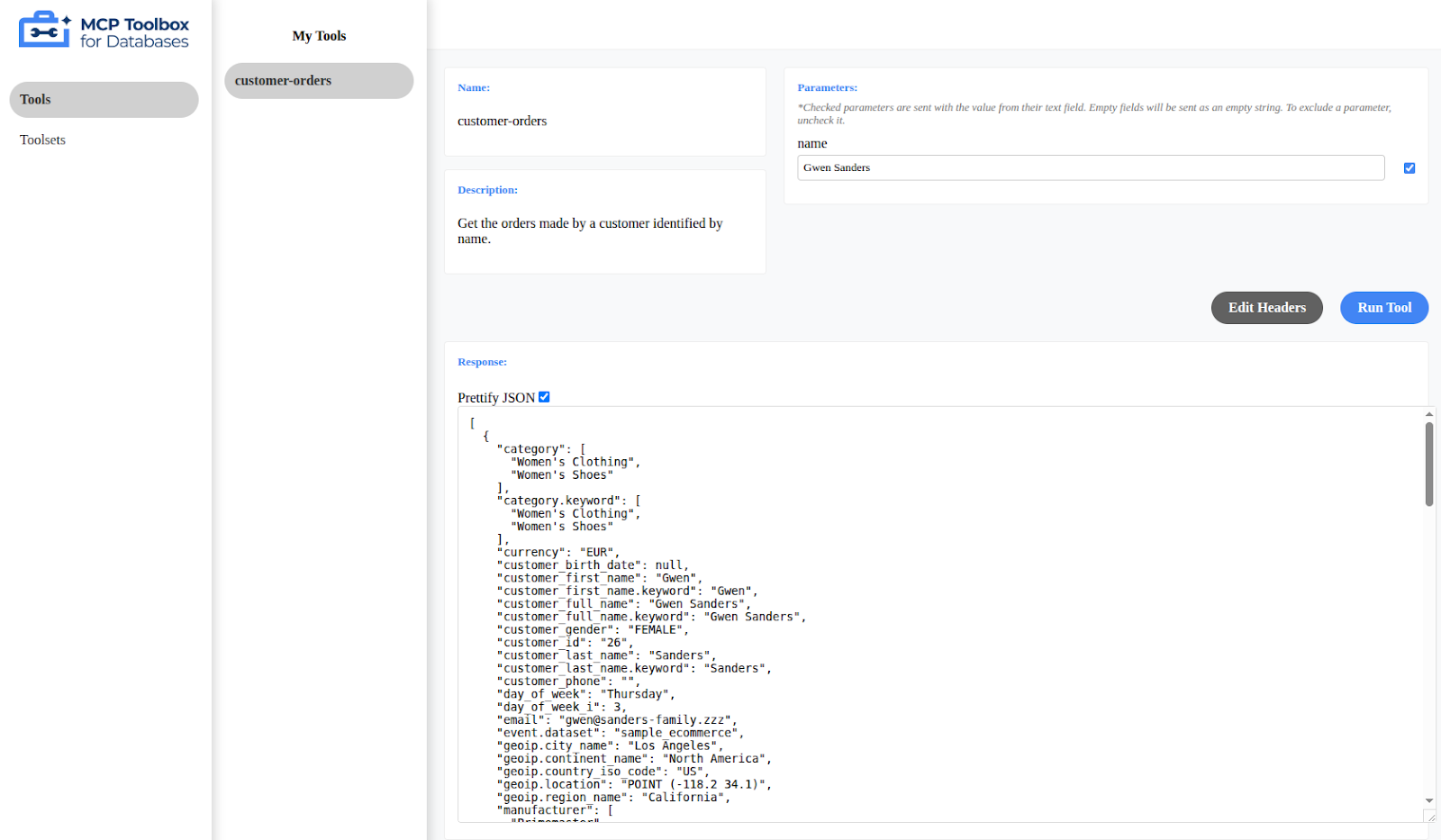Uncheck the name parameter checkbox
1441x840 pixels.
tap(1409, 168)
